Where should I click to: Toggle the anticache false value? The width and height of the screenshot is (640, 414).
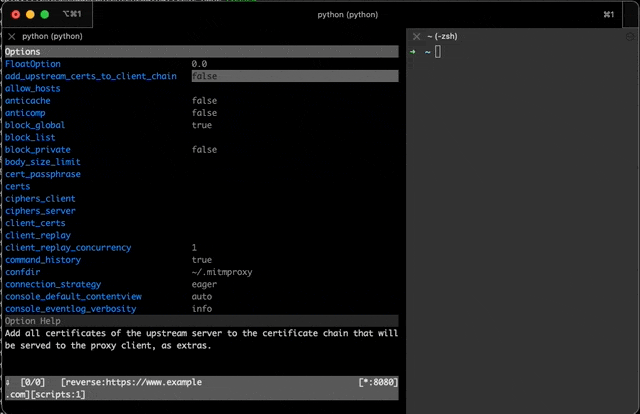[x=204, y=101]
